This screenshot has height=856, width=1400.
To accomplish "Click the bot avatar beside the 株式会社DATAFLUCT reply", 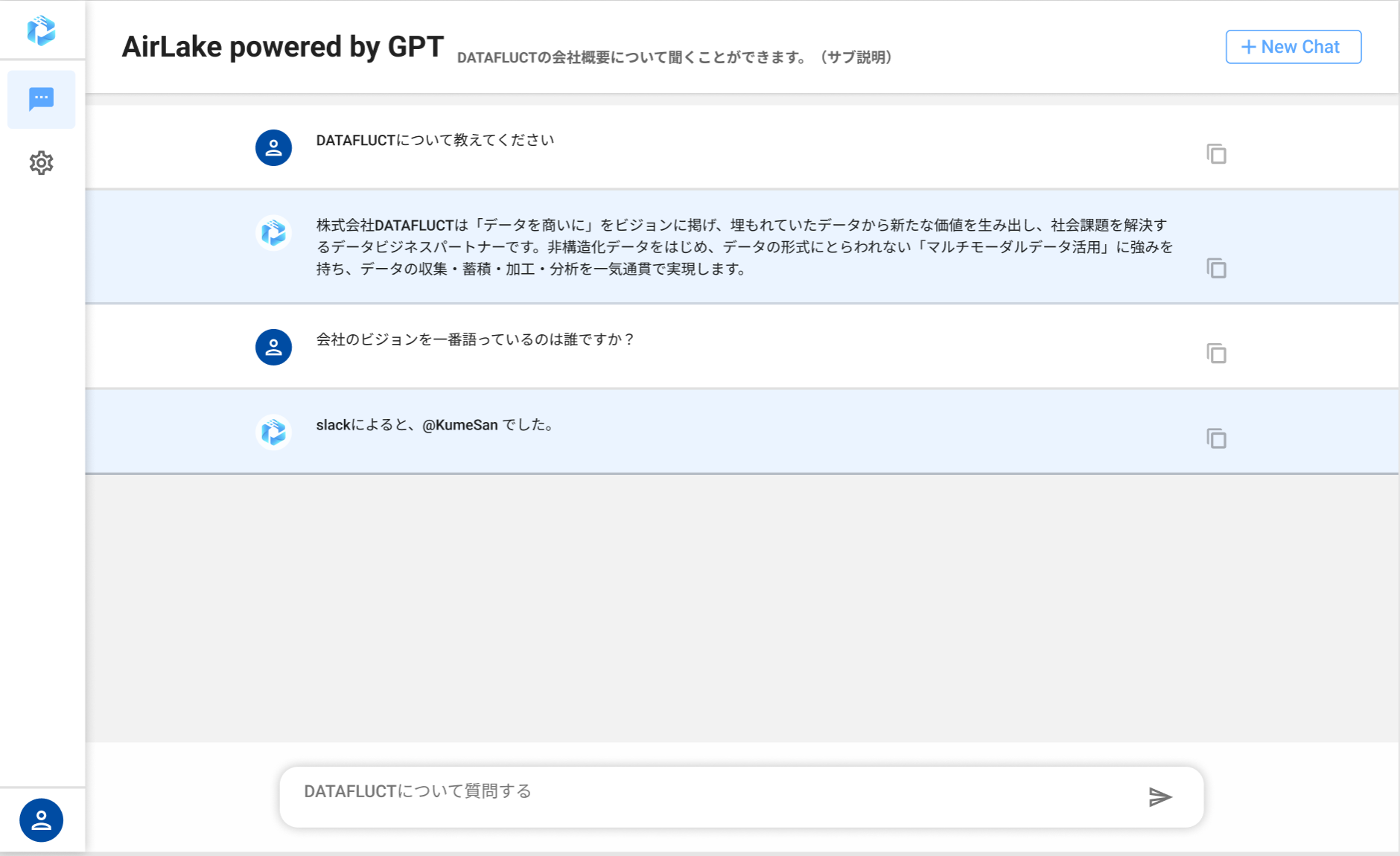I will (x=273, y=233).
